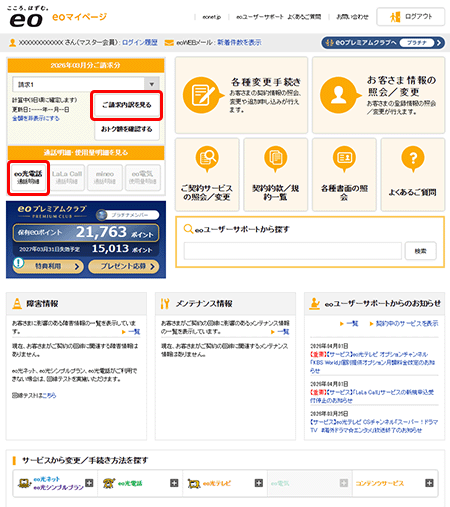The width and height of the screenshot is (450, 507).
Task: Click おトク額を確認する button
Action: coord(127,129)
